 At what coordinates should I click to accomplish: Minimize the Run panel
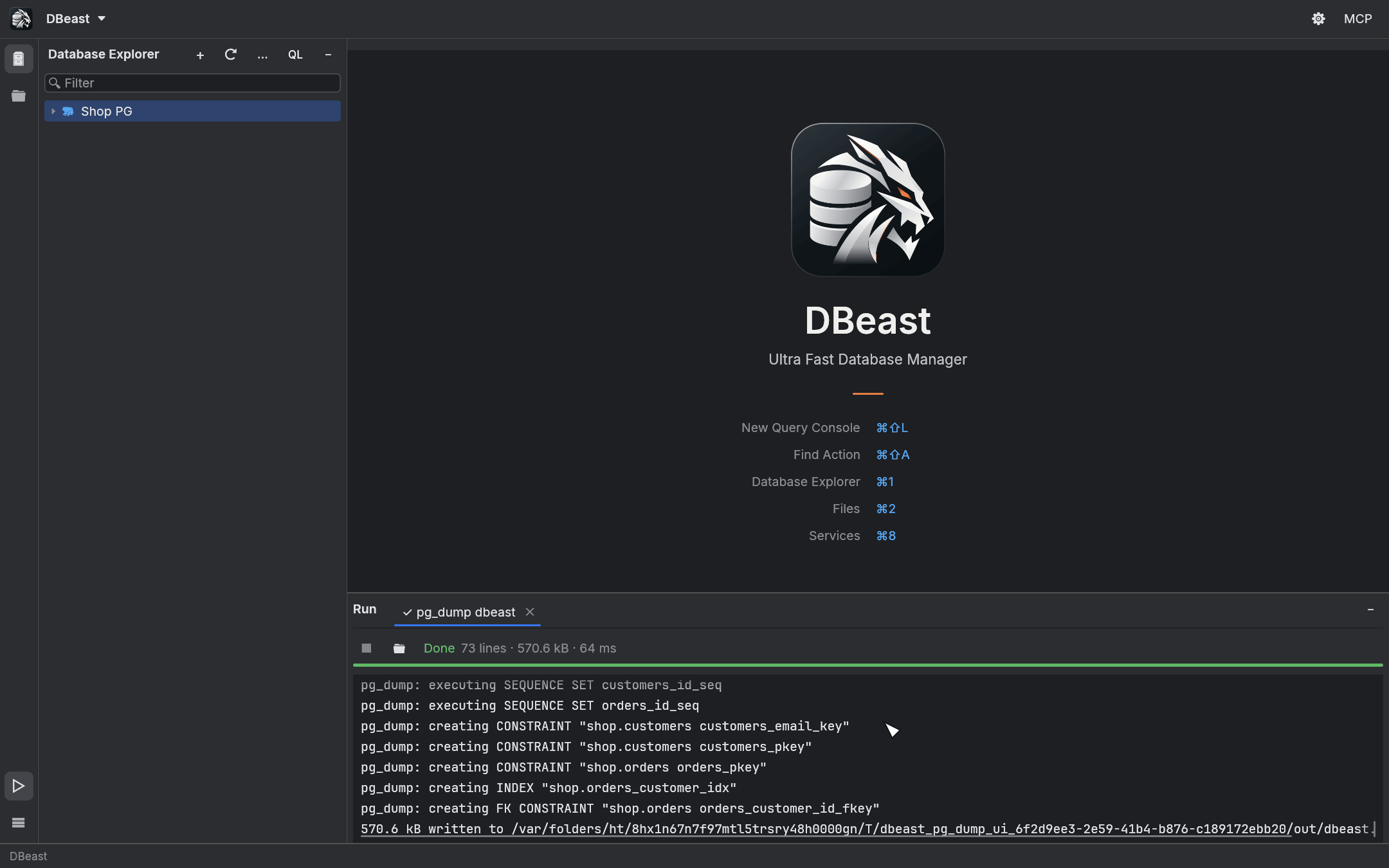pos(1370,609)
